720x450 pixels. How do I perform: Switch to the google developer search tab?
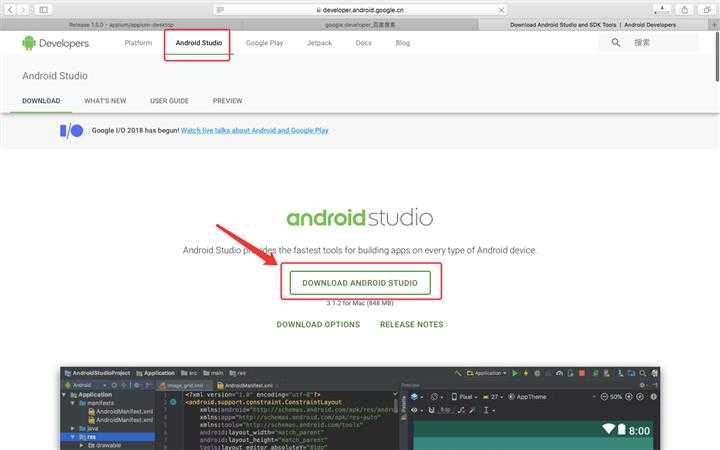coord(360,25)
